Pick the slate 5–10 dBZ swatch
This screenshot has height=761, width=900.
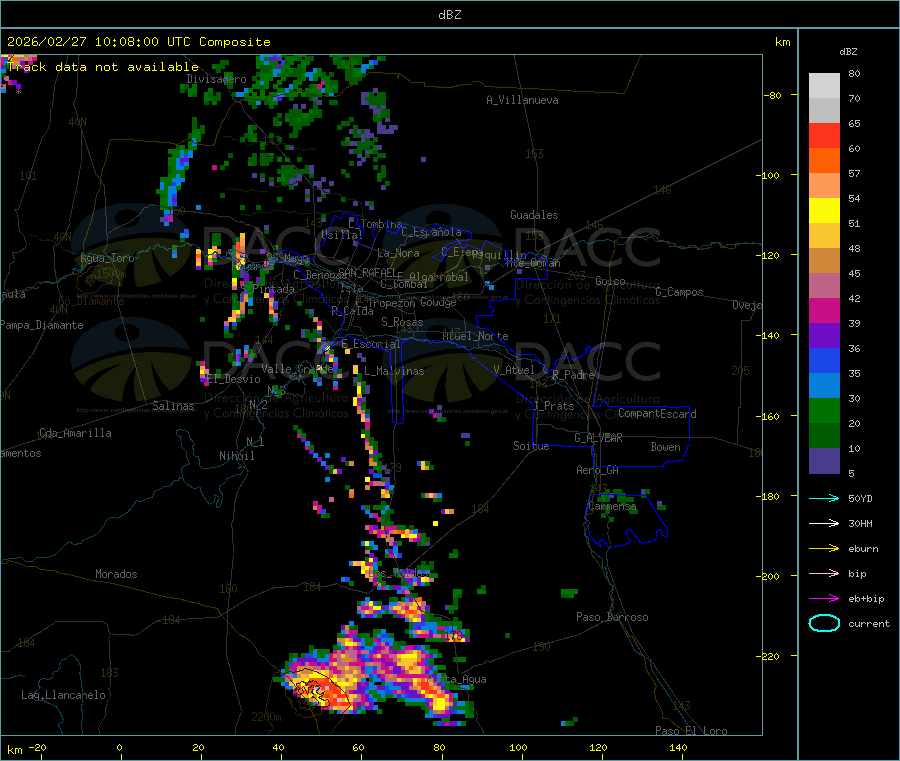824,461
